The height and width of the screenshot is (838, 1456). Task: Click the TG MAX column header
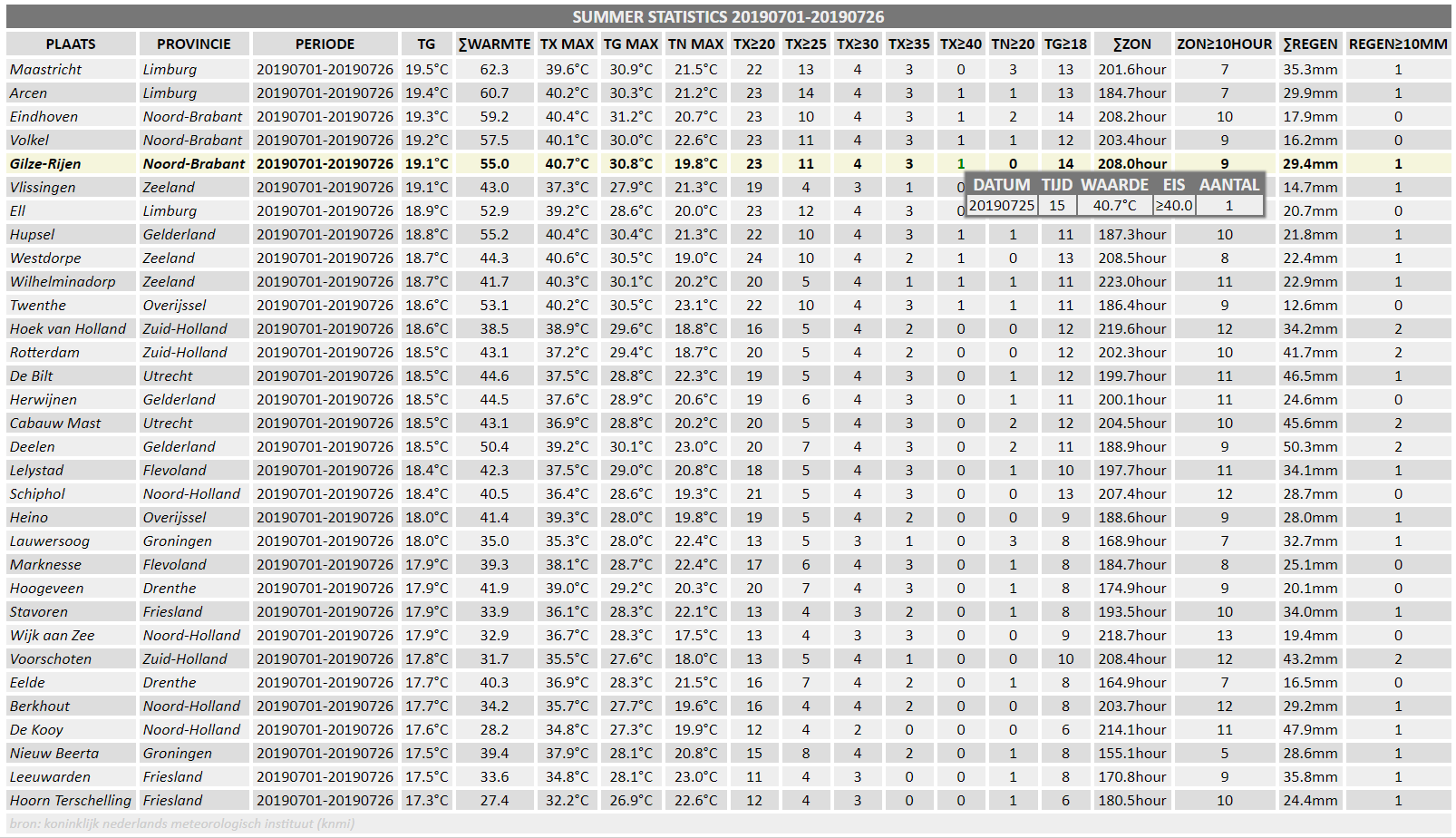pyautogui.click(x=631, y=44)
